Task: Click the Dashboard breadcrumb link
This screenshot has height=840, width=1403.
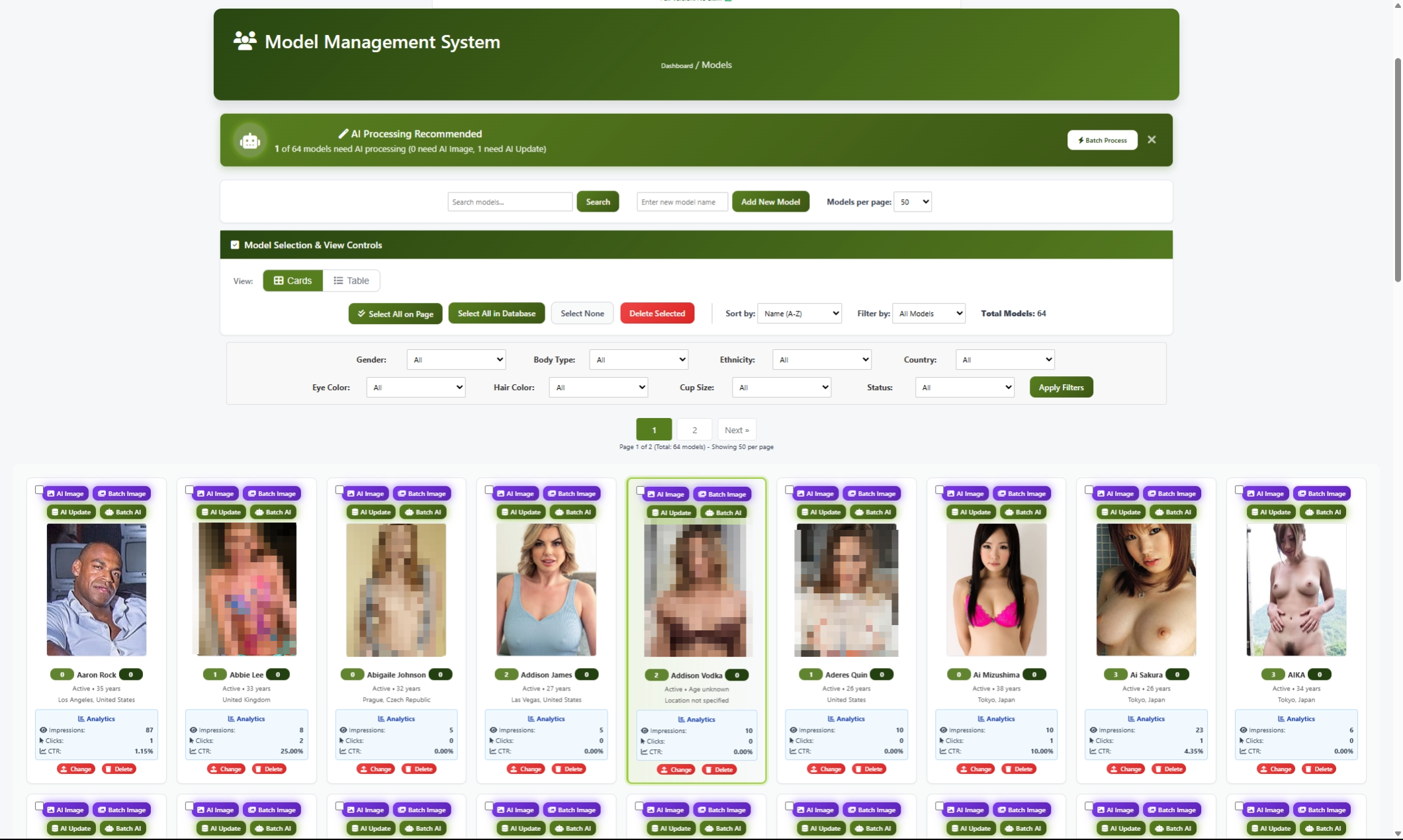Action: point(676,65)
